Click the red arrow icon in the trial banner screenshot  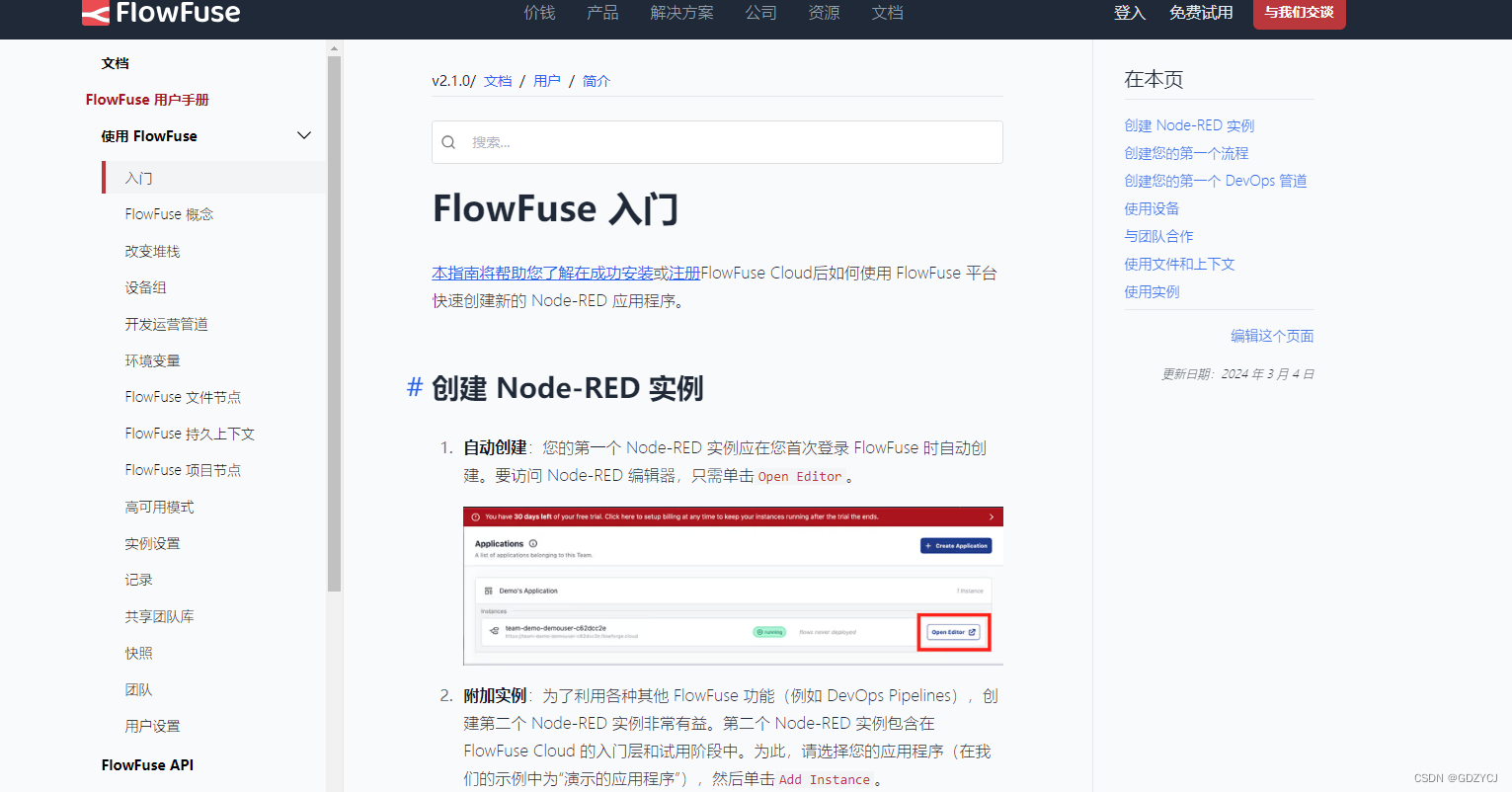click(993, 515)
